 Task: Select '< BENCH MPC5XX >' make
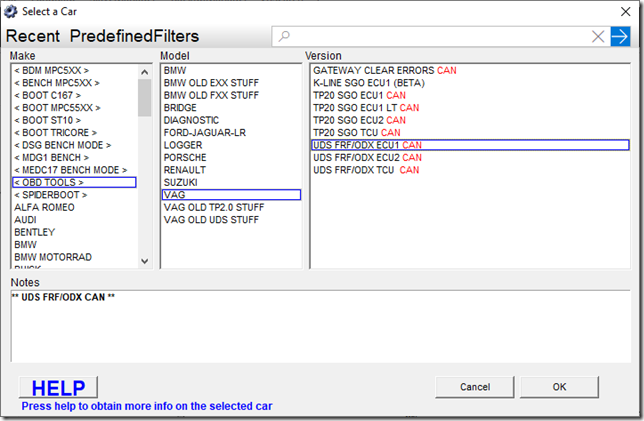(x=74, y=83)
